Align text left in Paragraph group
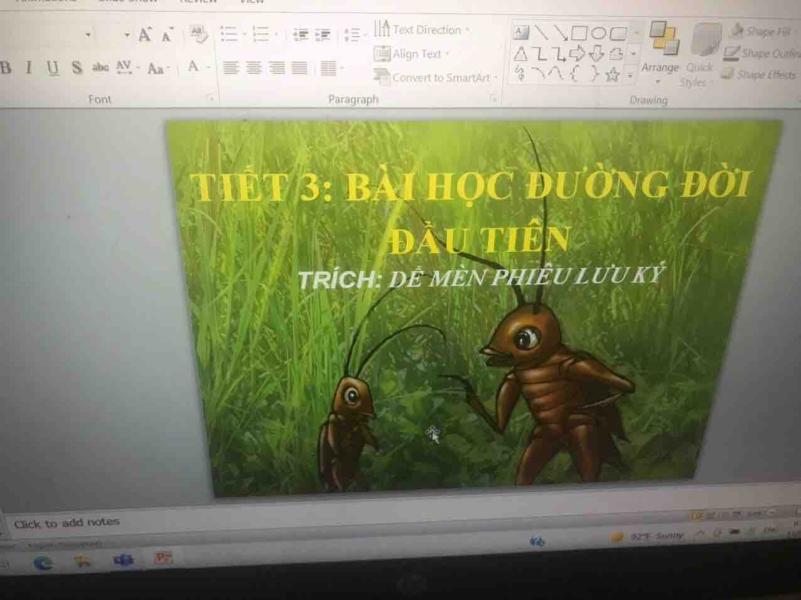The width and height of the screenshot is (801, 600). 231,67
